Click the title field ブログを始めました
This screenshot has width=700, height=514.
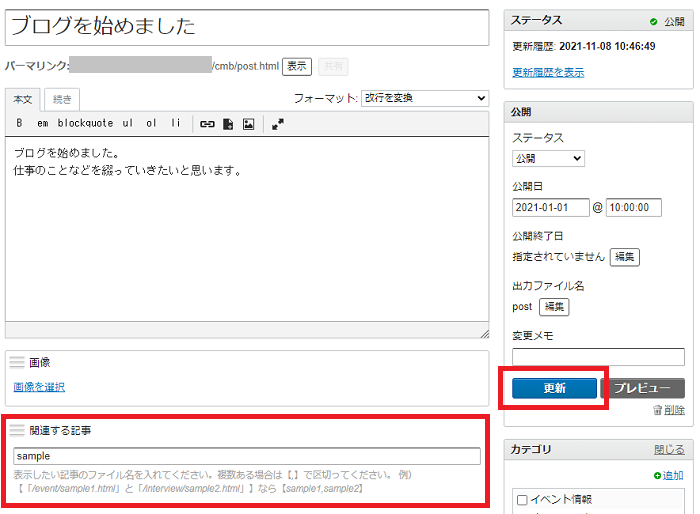click(247, 27)
